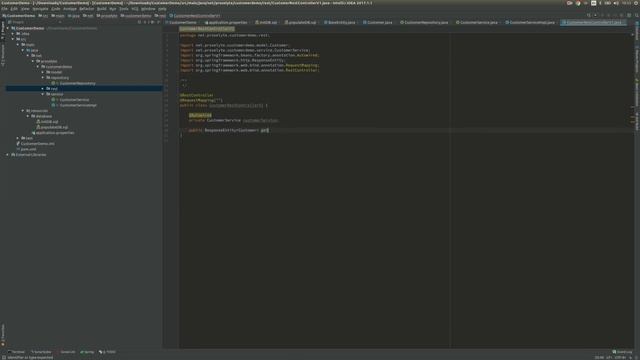This screenshot has height=360, width=640.
Task: Click the src breadcrumb in navigation bar
Action: pyautogui.click(x=44, y=16)
